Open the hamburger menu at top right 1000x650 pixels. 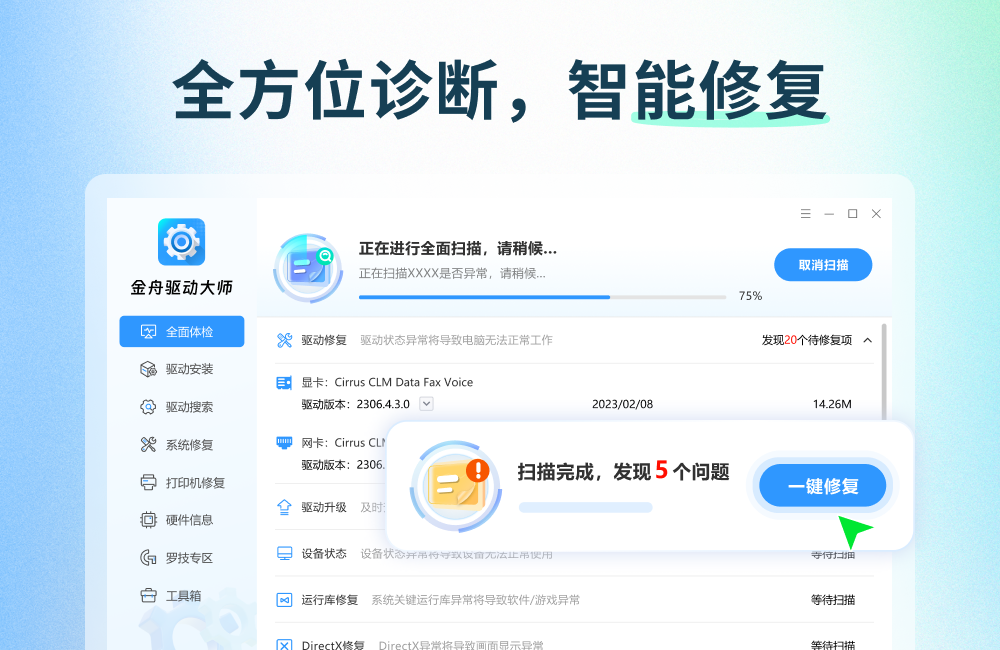pos(805,213)
